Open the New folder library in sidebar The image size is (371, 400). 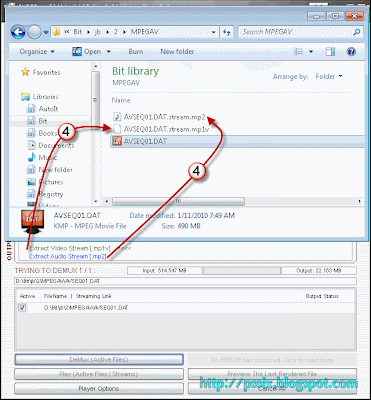[x=55, y=170]
